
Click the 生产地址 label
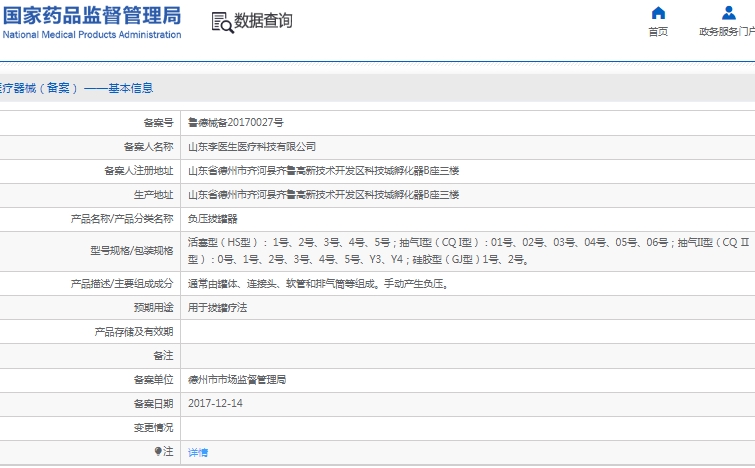pos(154,195)
